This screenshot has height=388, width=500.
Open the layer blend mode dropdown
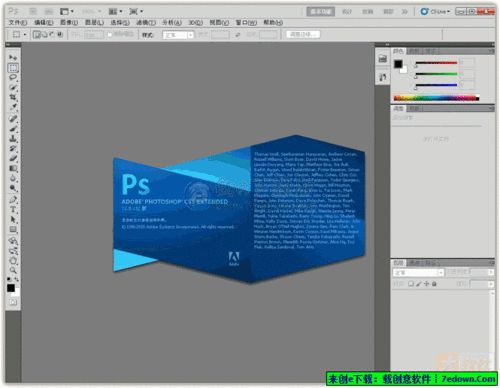click(x=418, y=272)
